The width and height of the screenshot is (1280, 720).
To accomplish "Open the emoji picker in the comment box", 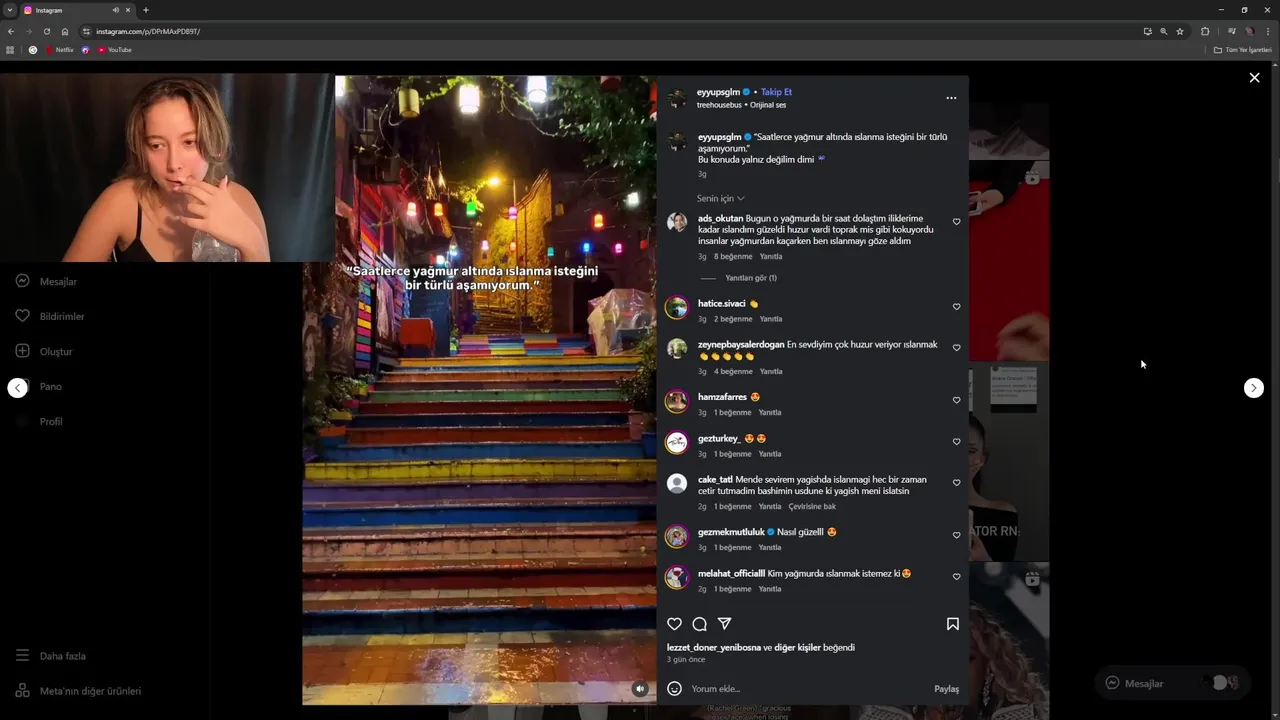I will click(x=674, y=689).
